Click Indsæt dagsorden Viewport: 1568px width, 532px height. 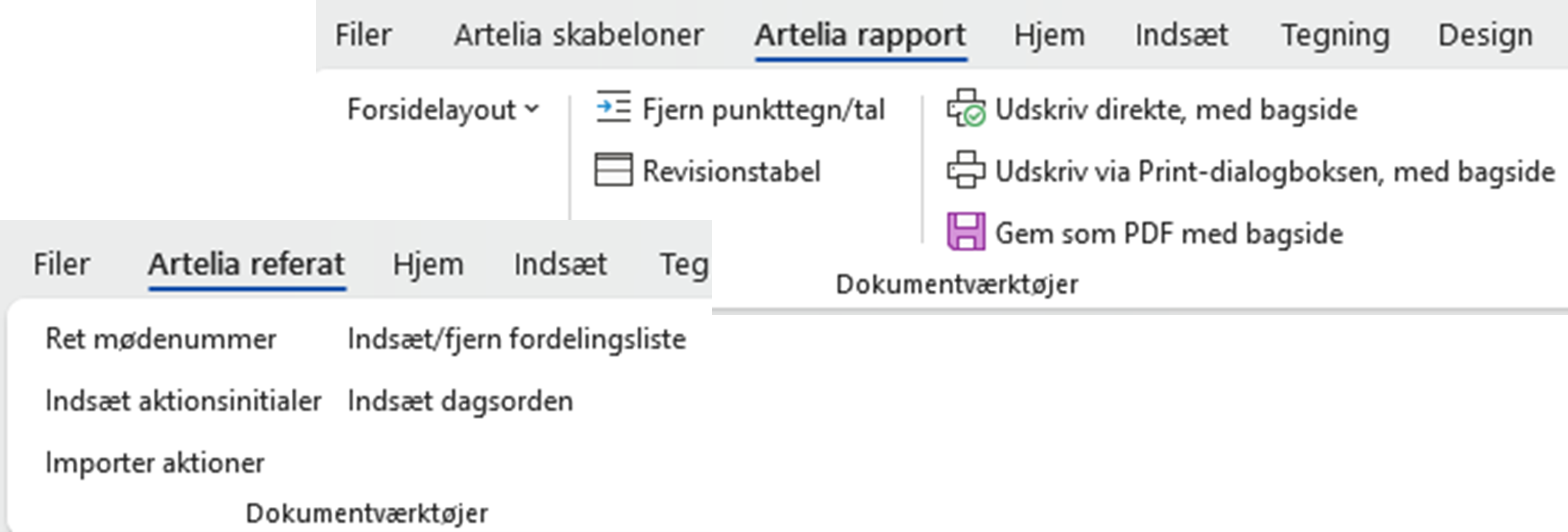click(x=460, y=401)
